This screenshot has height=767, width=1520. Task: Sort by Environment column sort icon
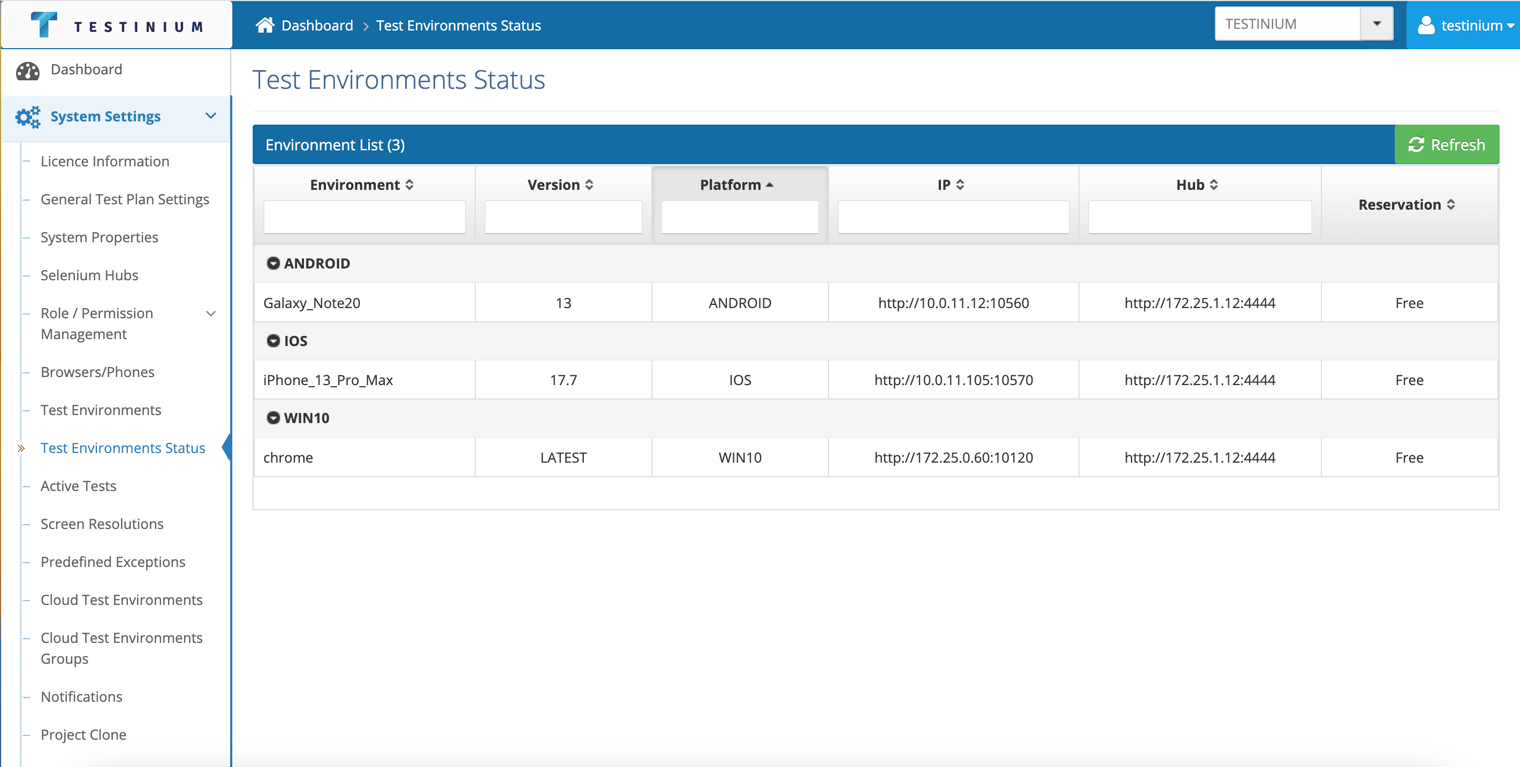pyautogui.click(x=410, y=185)
